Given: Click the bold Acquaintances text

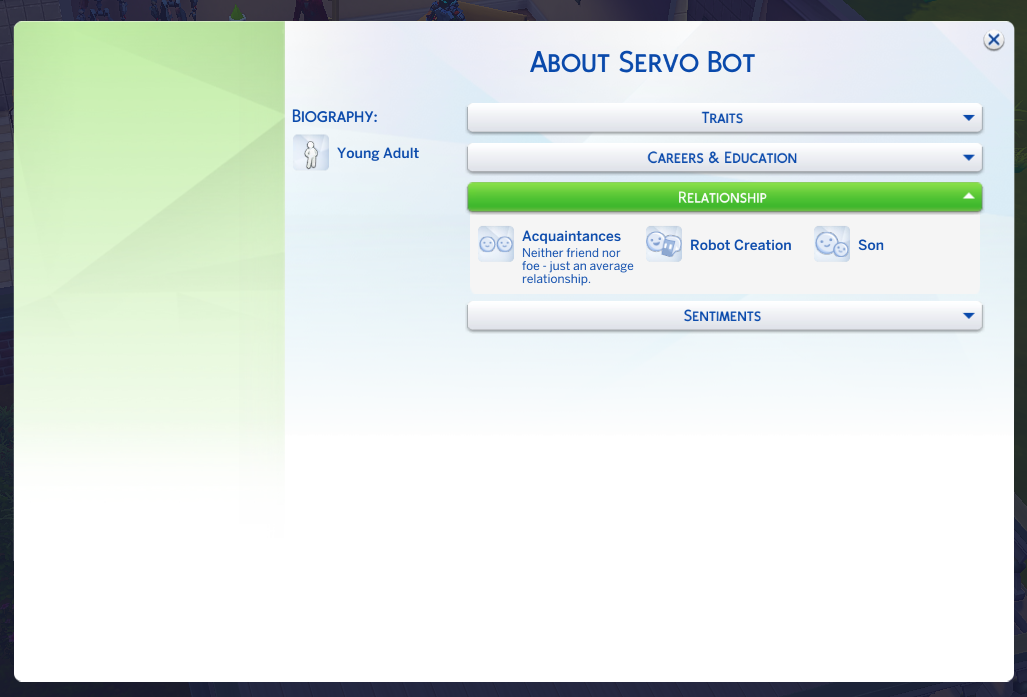Looking at the screenshot, I should coord(571,236).
